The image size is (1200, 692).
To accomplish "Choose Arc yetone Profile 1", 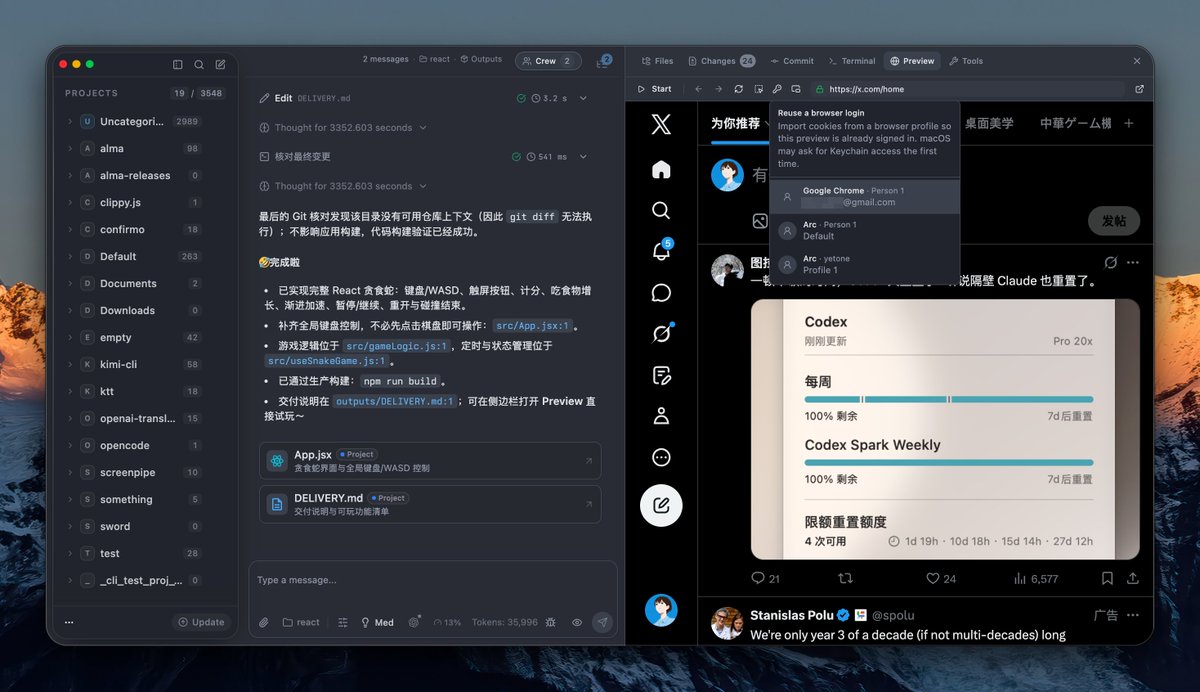I will (865, 264).
